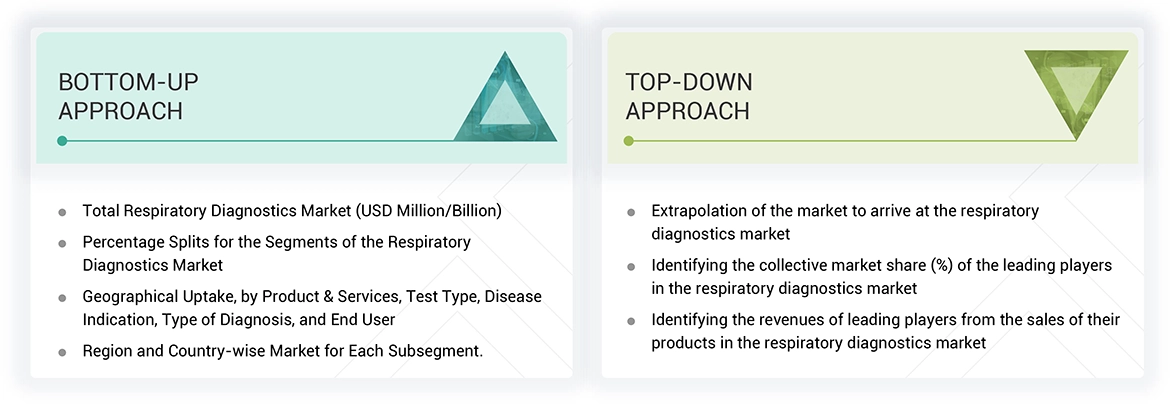The width and height of the screenshot is (1170, 404).
Task: Select the TOP-DOWN APPROACH heading
Action: click(688, 96)
